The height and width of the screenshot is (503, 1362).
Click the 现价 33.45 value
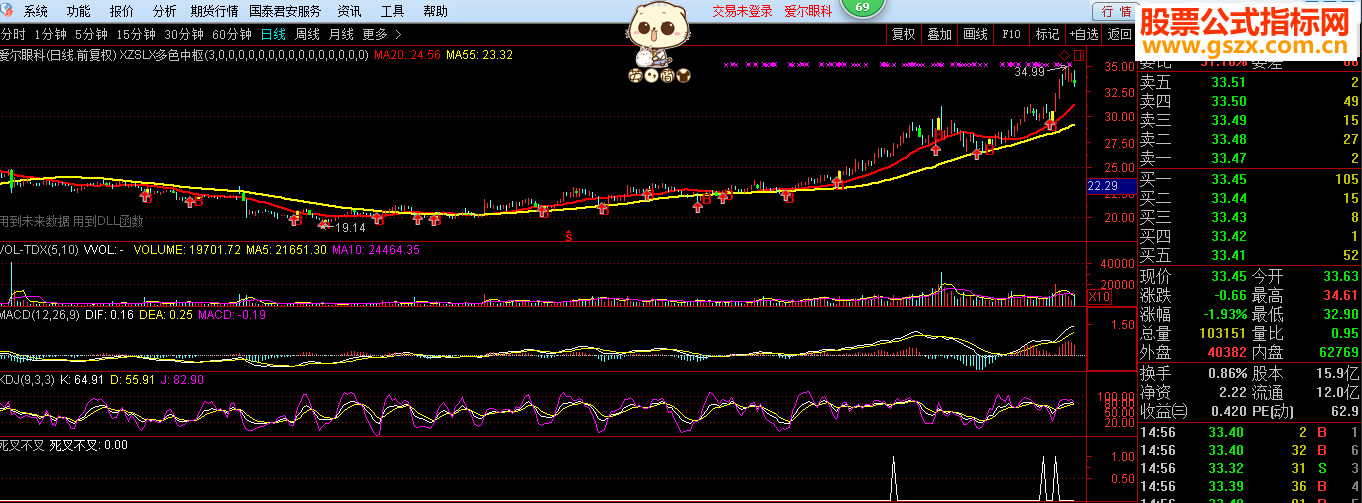tap(1228, 276)
